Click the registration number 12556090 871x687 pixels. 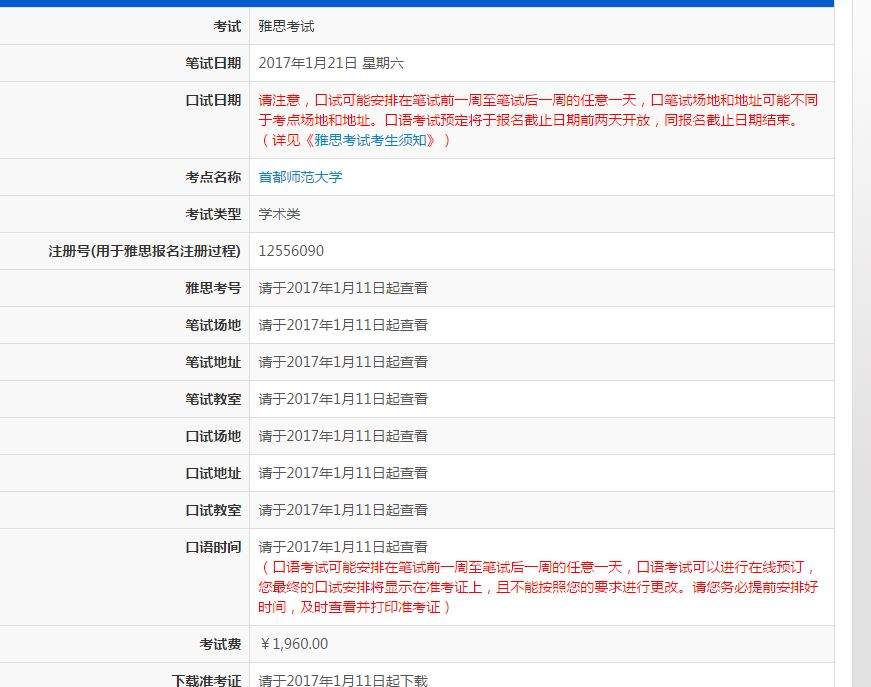(291, 251)
